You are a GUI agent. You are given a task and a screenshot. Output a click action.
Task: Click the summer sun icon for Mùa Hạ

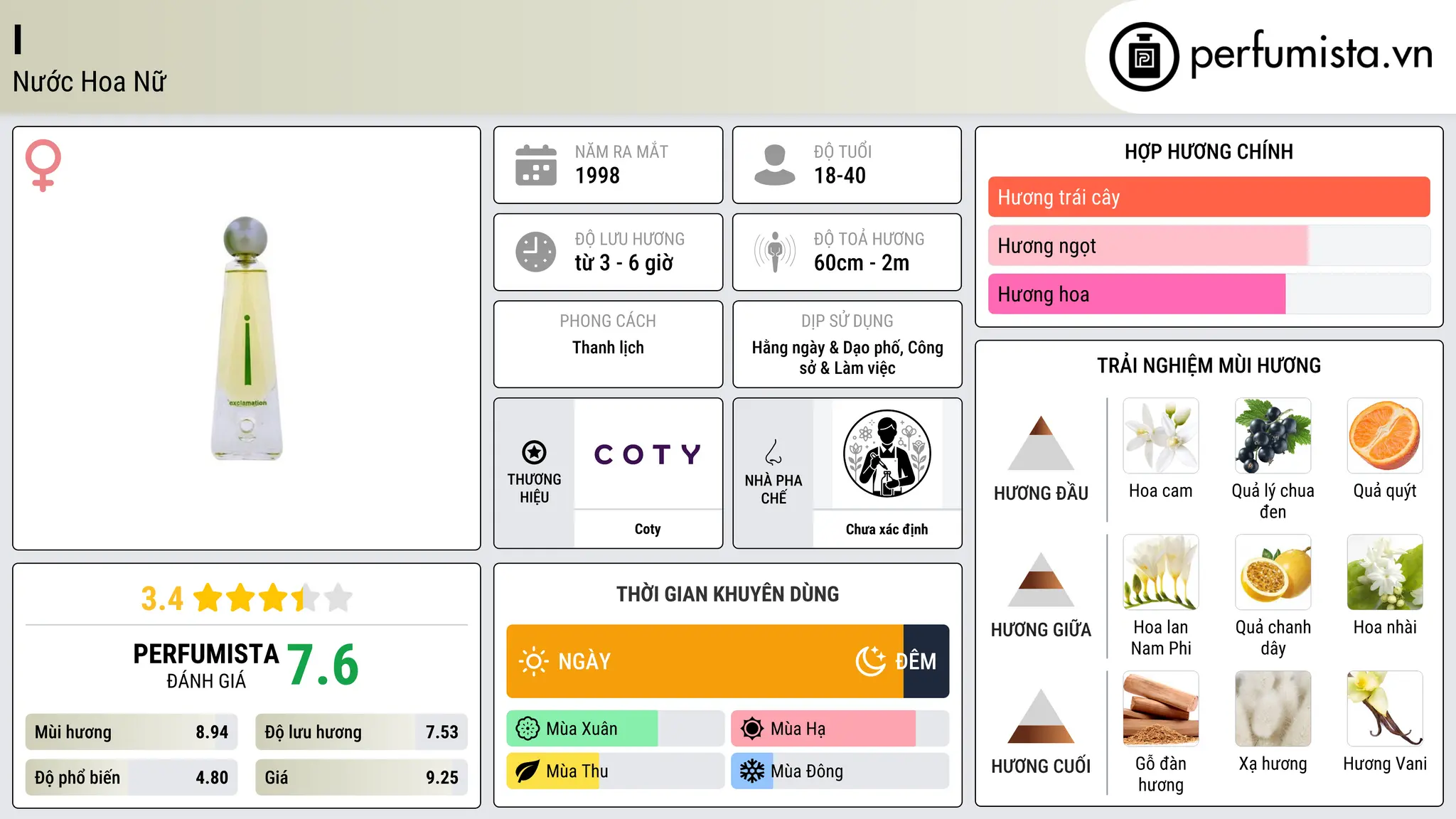[x=752, y=729]
